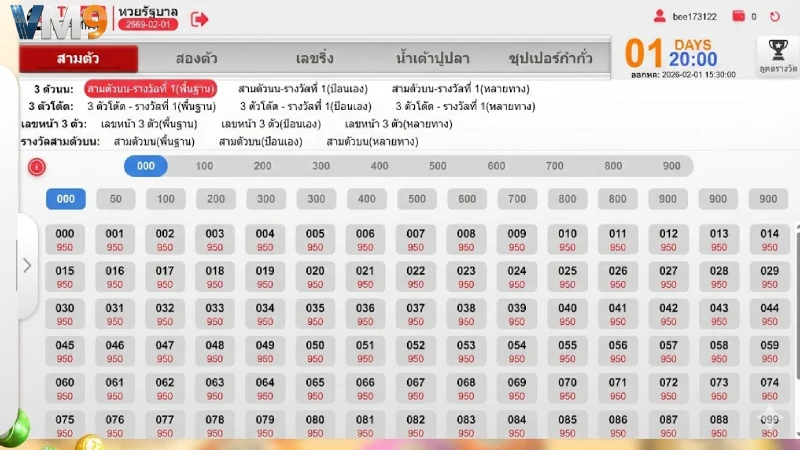Open the เลขวิ่ง tab
This screenshot has width=800, height=450.
(x=314, y=58)
